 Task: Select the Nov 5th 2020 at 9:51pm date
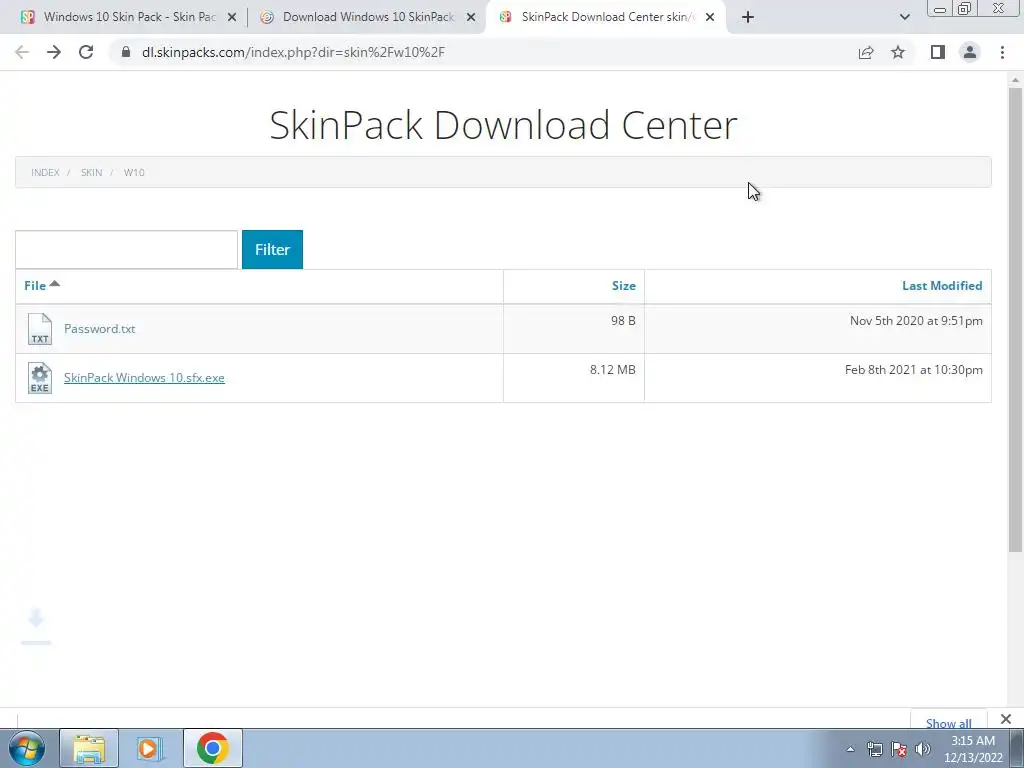coord(916,321)
